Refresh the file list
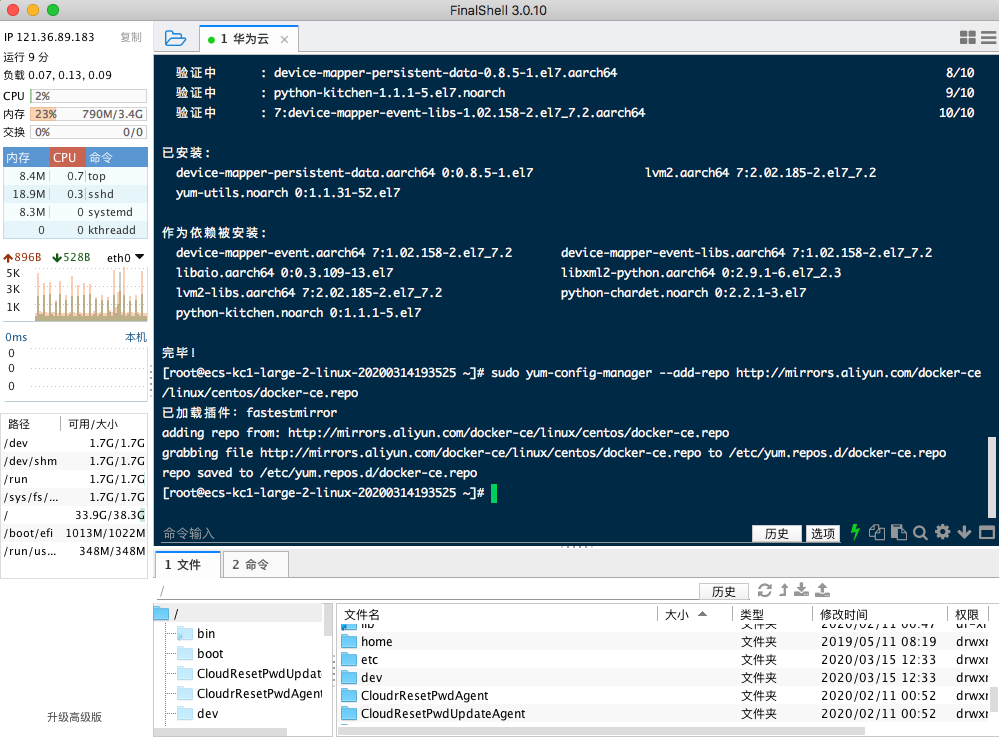Image resolution: width=999 pixels, height=737 pixels. point(765,590)
